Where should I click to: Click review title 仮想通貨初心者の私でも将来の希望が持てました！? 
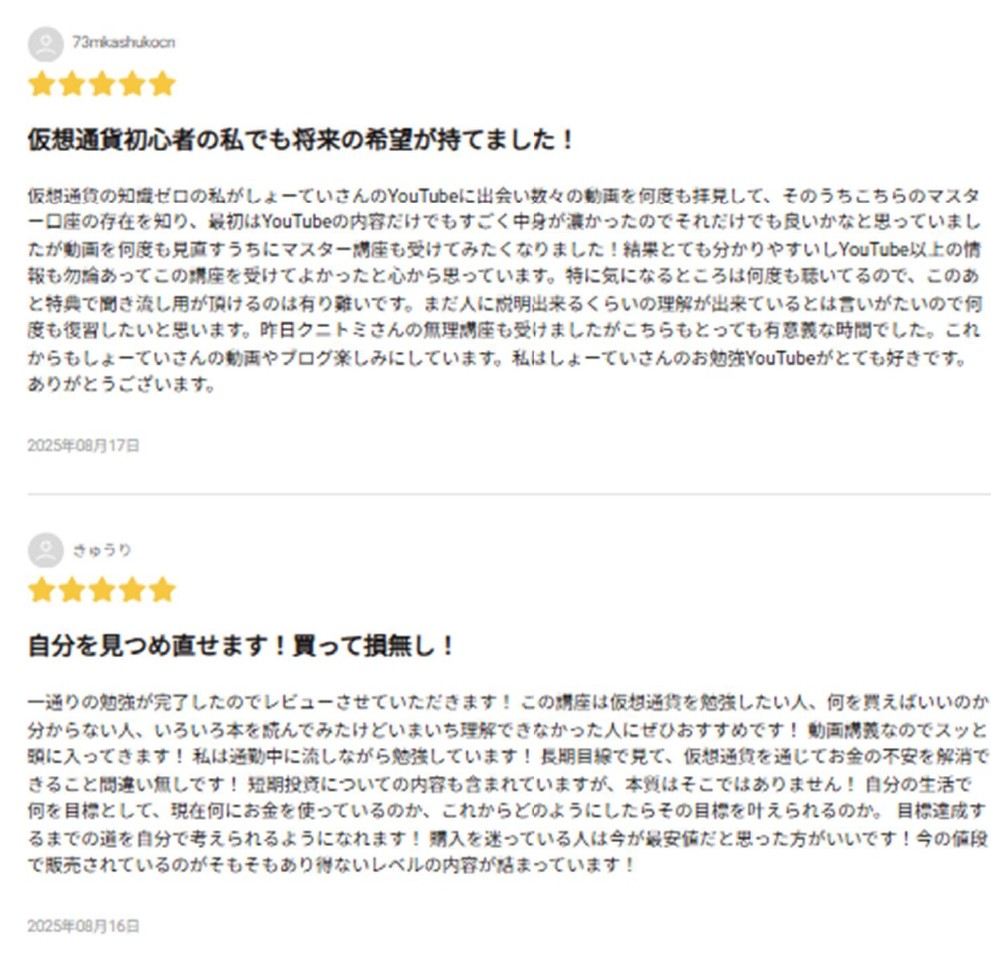pyautogui.click(x=302, y=140)
